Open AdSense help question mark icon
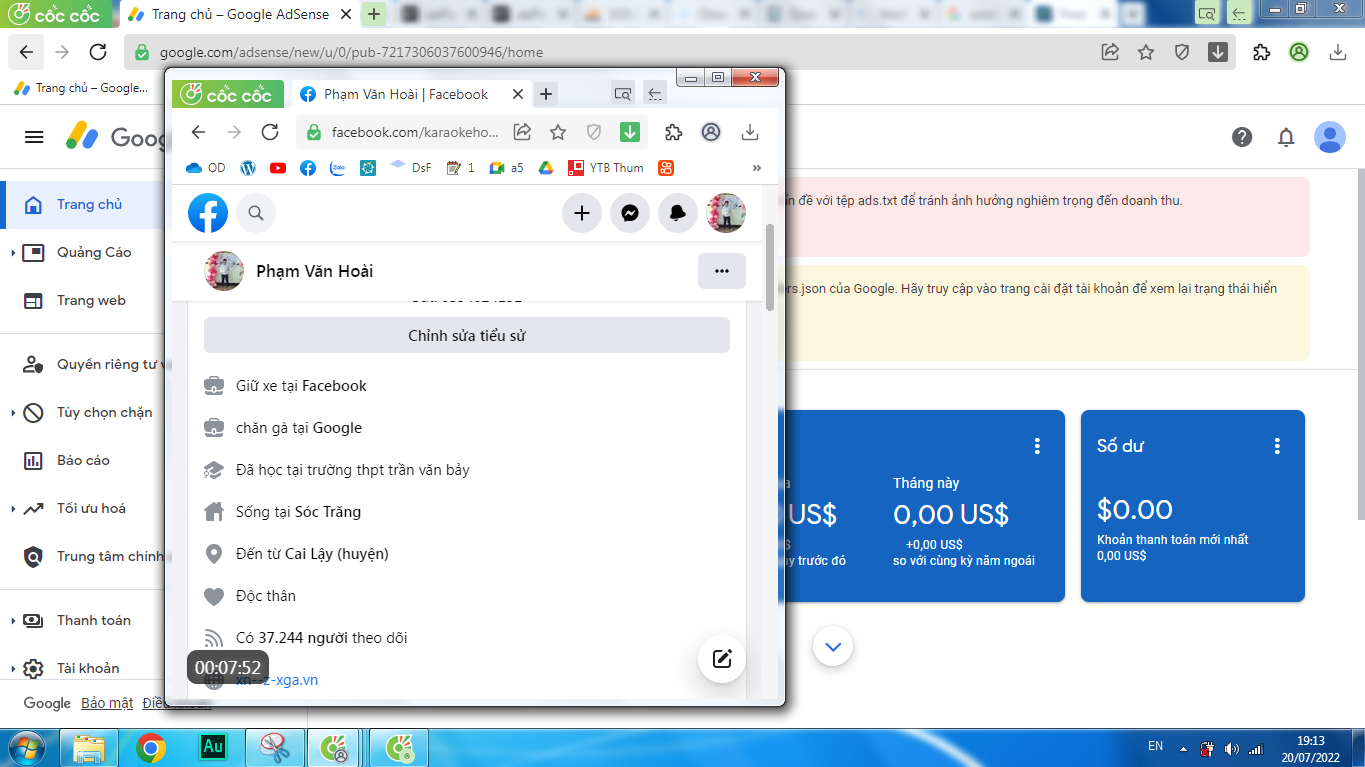This screenshot has width=1365, height=767. 1242,137
